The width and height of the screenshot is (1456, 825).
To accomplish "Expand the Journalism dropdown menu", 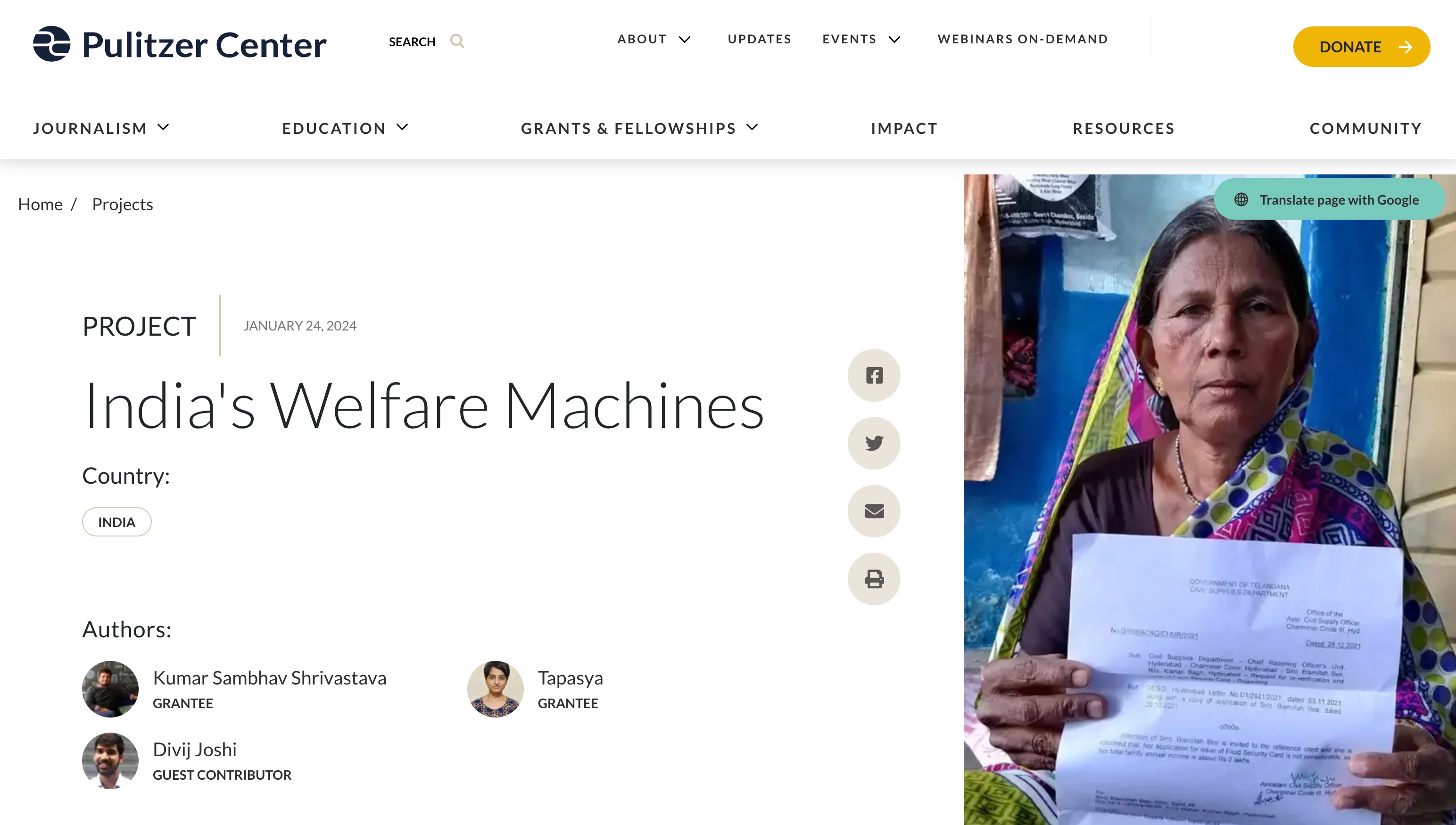I will pos(163,127).
